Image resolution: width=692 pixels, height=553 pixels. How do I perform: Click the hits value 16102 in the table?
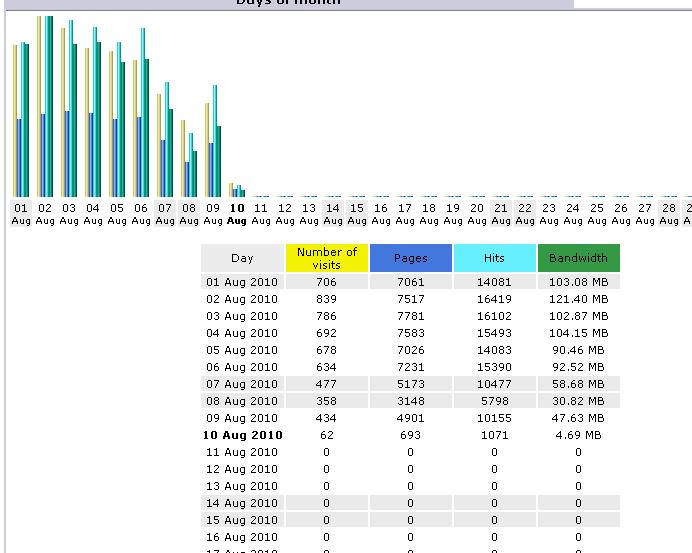(494, 316)
